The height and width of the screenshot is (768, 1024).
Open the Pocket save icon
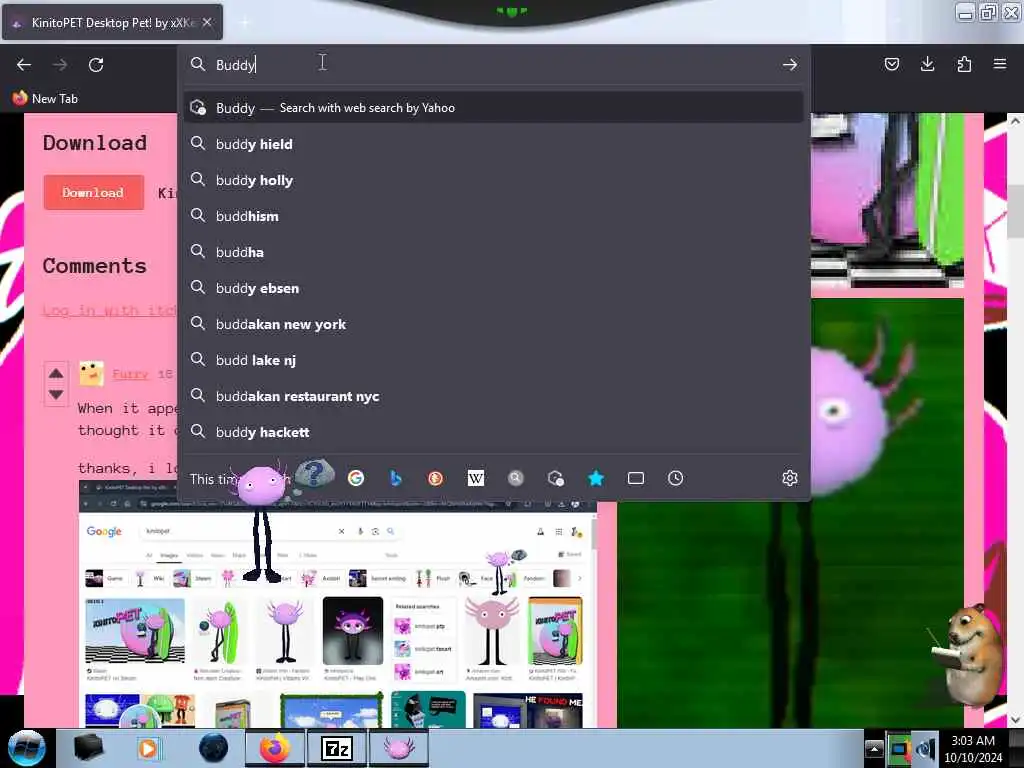891,64
